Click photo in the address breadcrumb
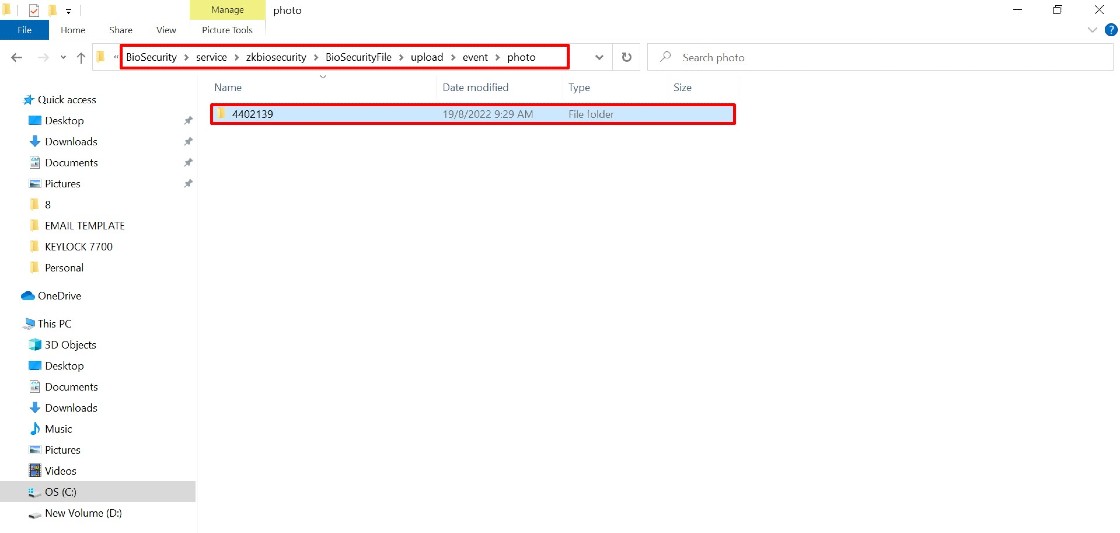Image resolution: width=1120 pixels, height=533 pixels. click(x=521, y=57)
